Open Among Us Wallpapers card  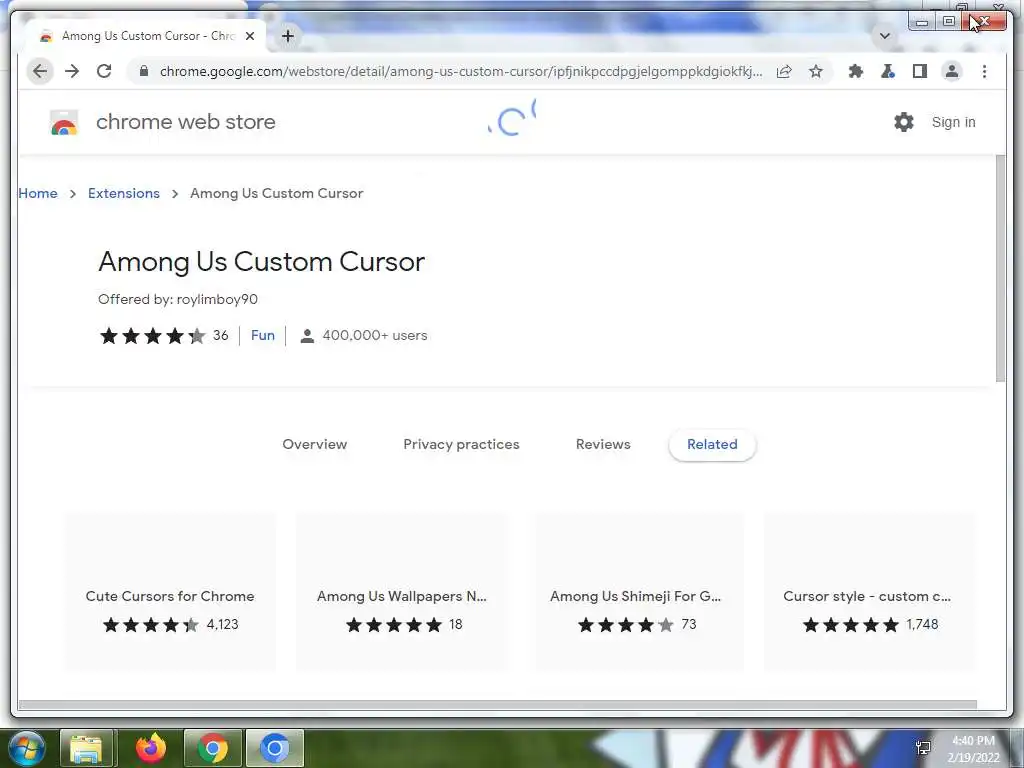[x=402, y=592]
